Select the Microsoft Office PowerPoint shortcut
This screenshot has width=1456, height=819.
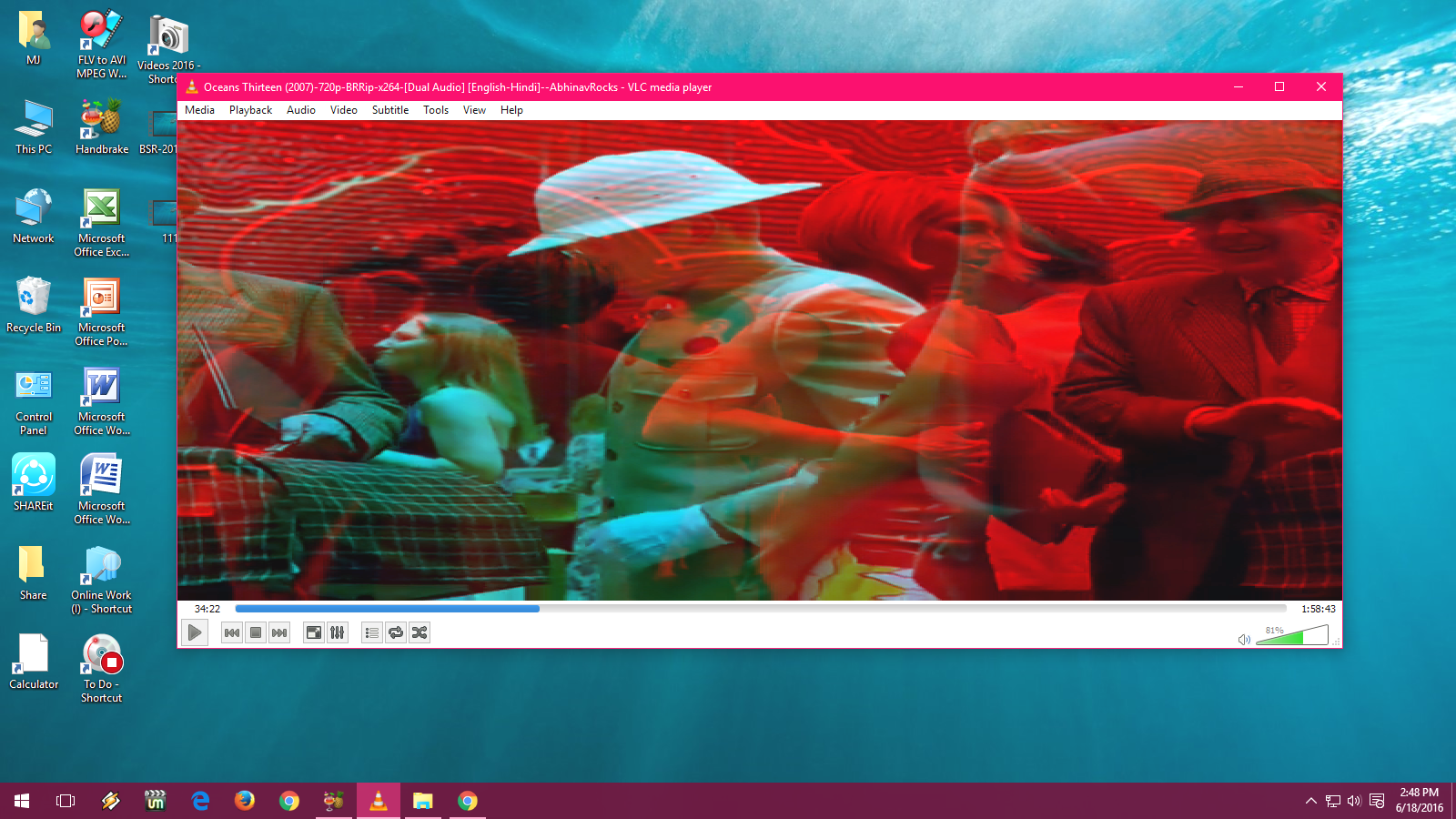(102, 312)
